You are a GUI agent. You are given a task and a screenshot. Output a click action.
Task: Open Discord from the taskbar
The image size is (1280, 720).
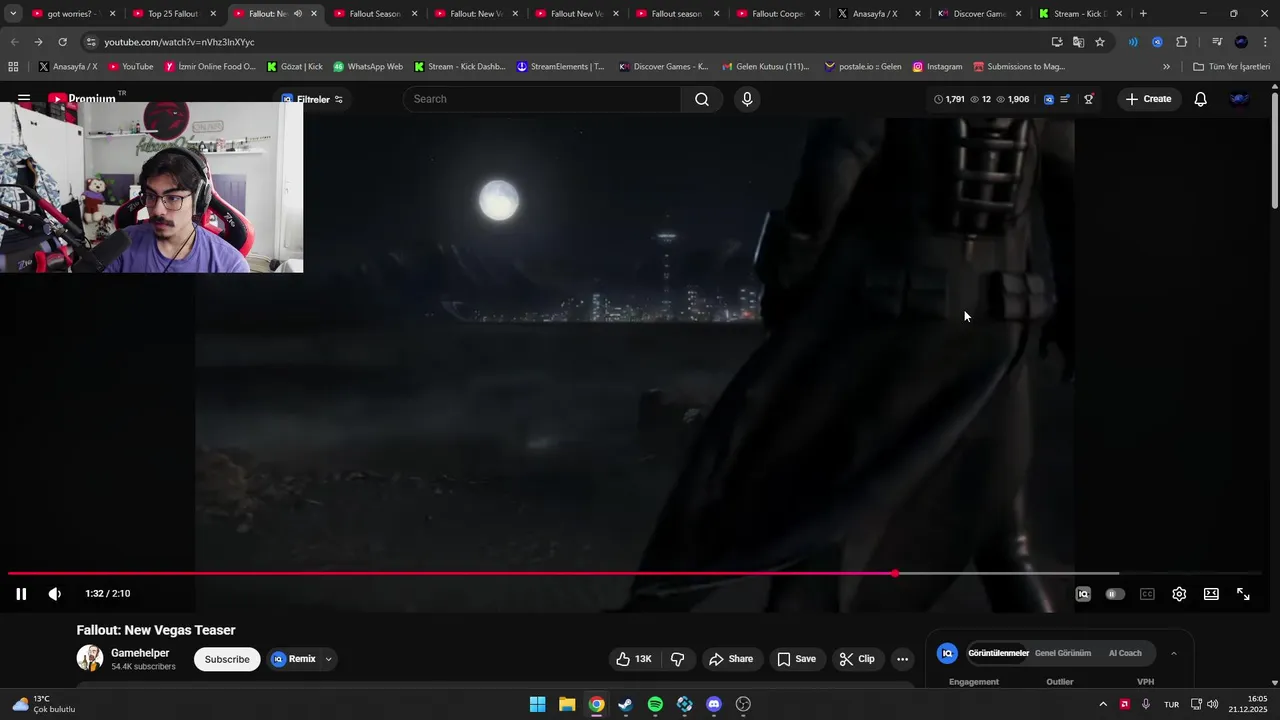pyautogui.click(x=714, y=704)
